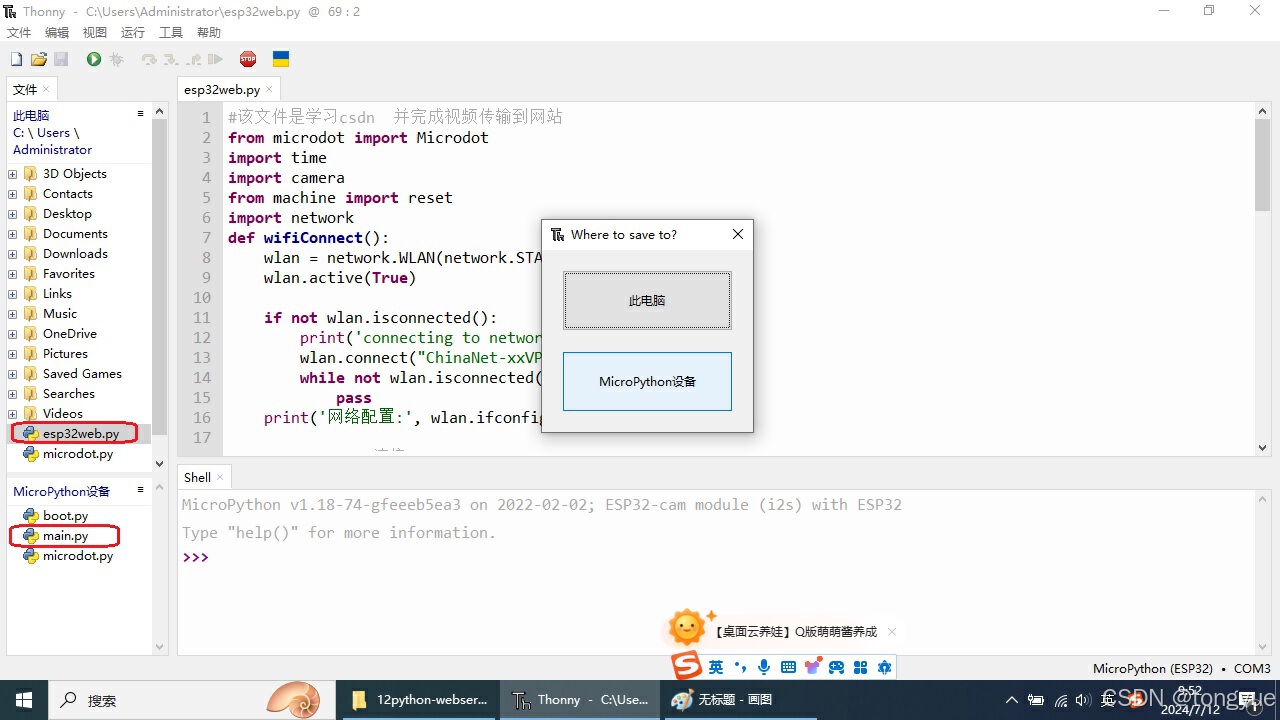This screenshot has width=1280, height=720.
Task: Open the 视图 menu
Action: (x=95, y=33)
